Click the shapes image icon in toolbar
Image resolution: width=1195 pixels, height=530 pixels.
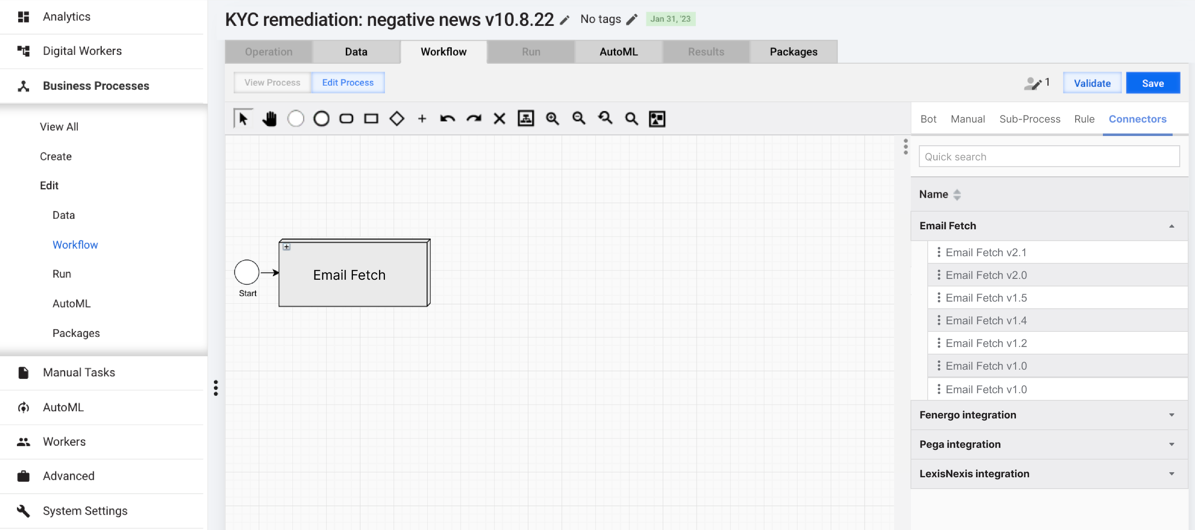pos(657,118)
